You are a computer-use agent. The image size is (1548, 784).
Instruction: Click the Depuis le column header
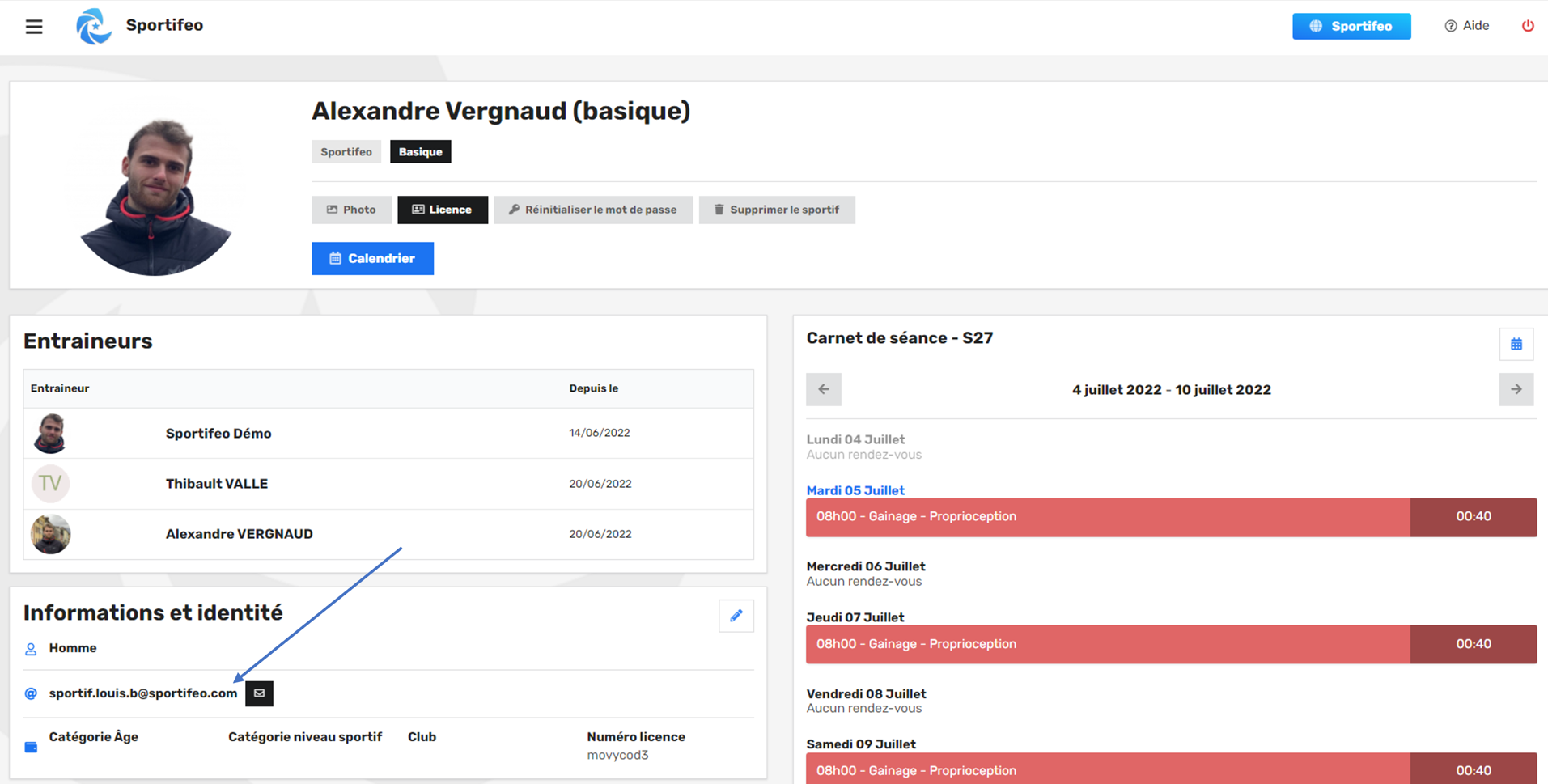point(593,388)
